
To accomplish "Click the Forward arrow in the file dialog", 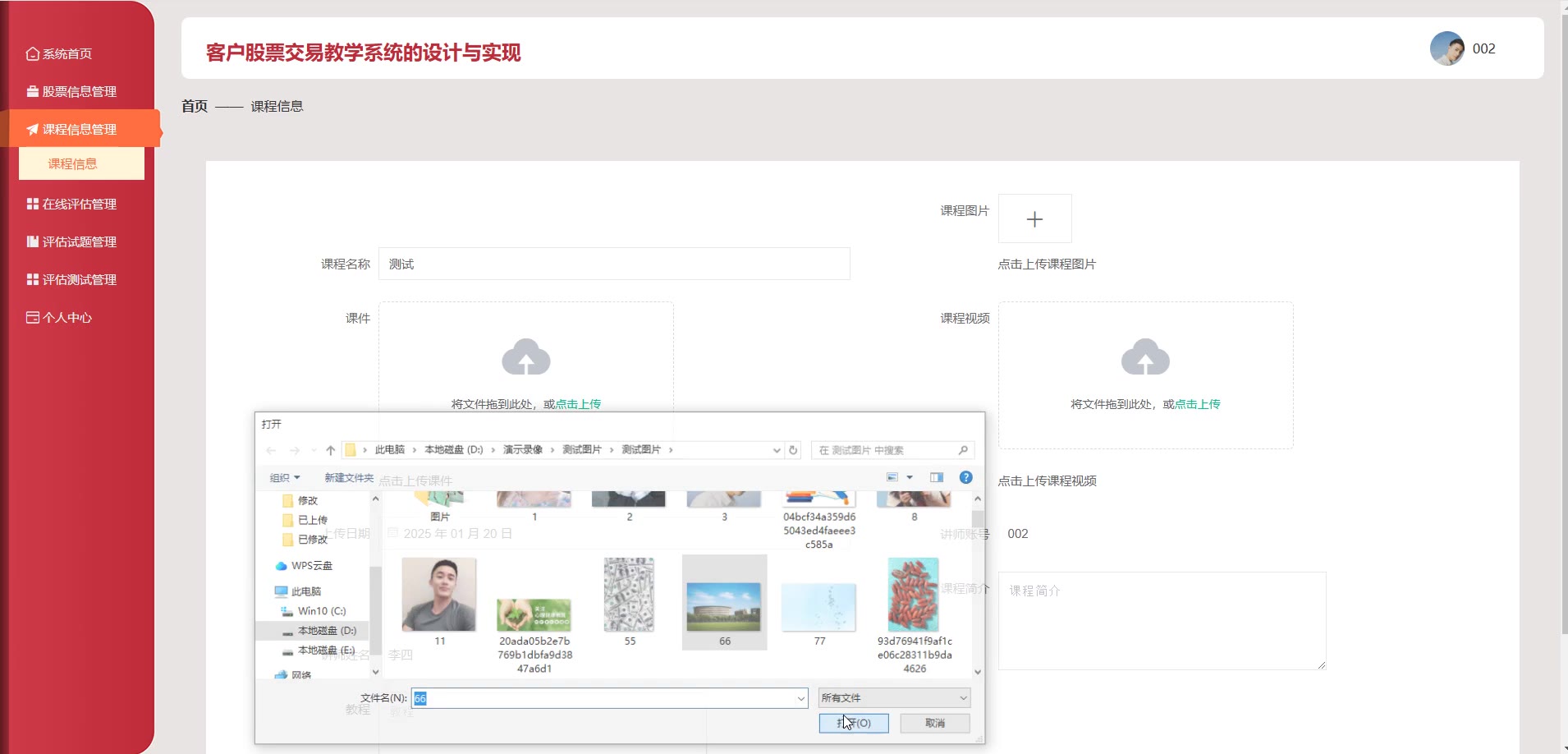I will click(294, 450).
